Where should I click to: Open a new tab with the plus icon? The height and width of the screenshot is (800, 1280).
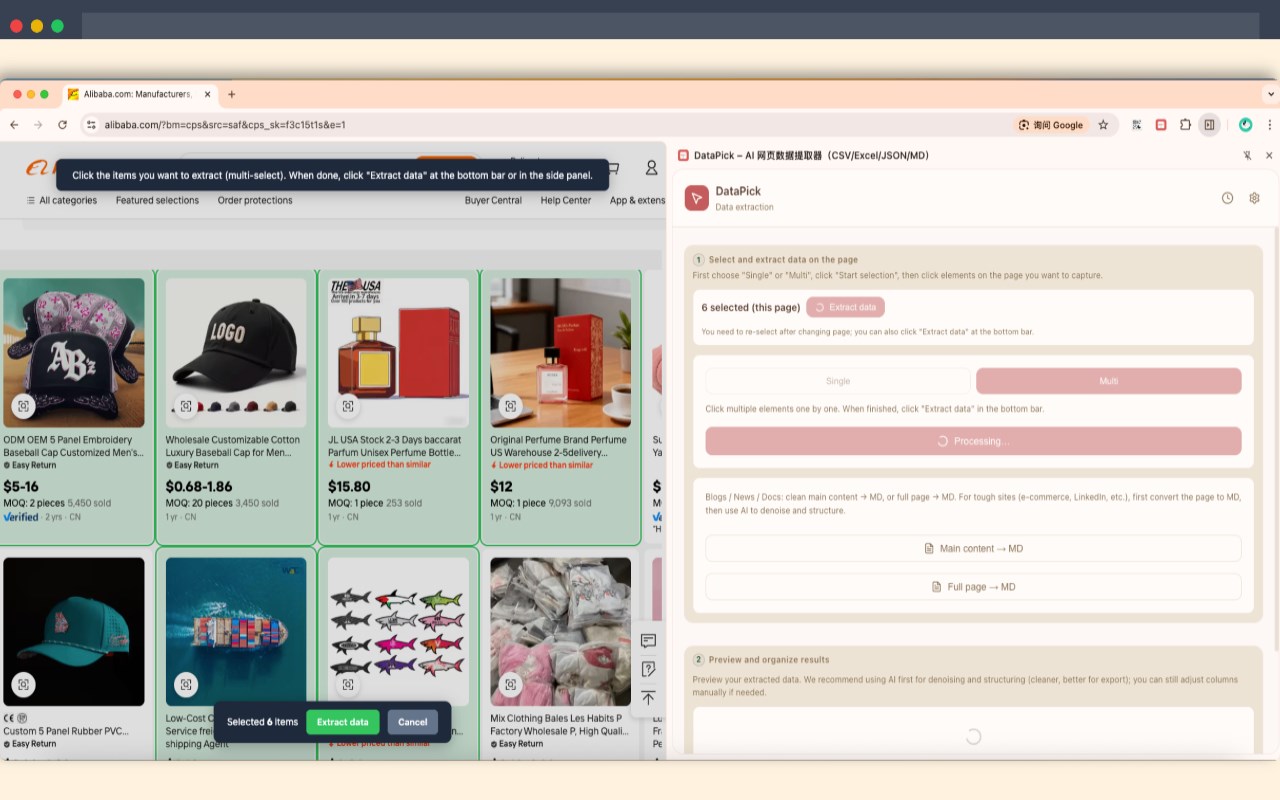[231, 94]
